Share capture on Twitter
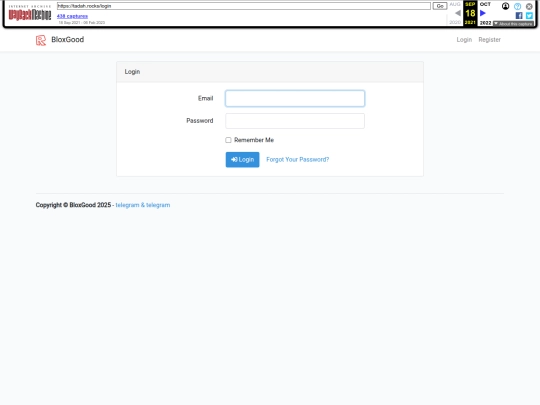Screen dimensions: 540x405 pyautogui.click(x=529, y=15)
